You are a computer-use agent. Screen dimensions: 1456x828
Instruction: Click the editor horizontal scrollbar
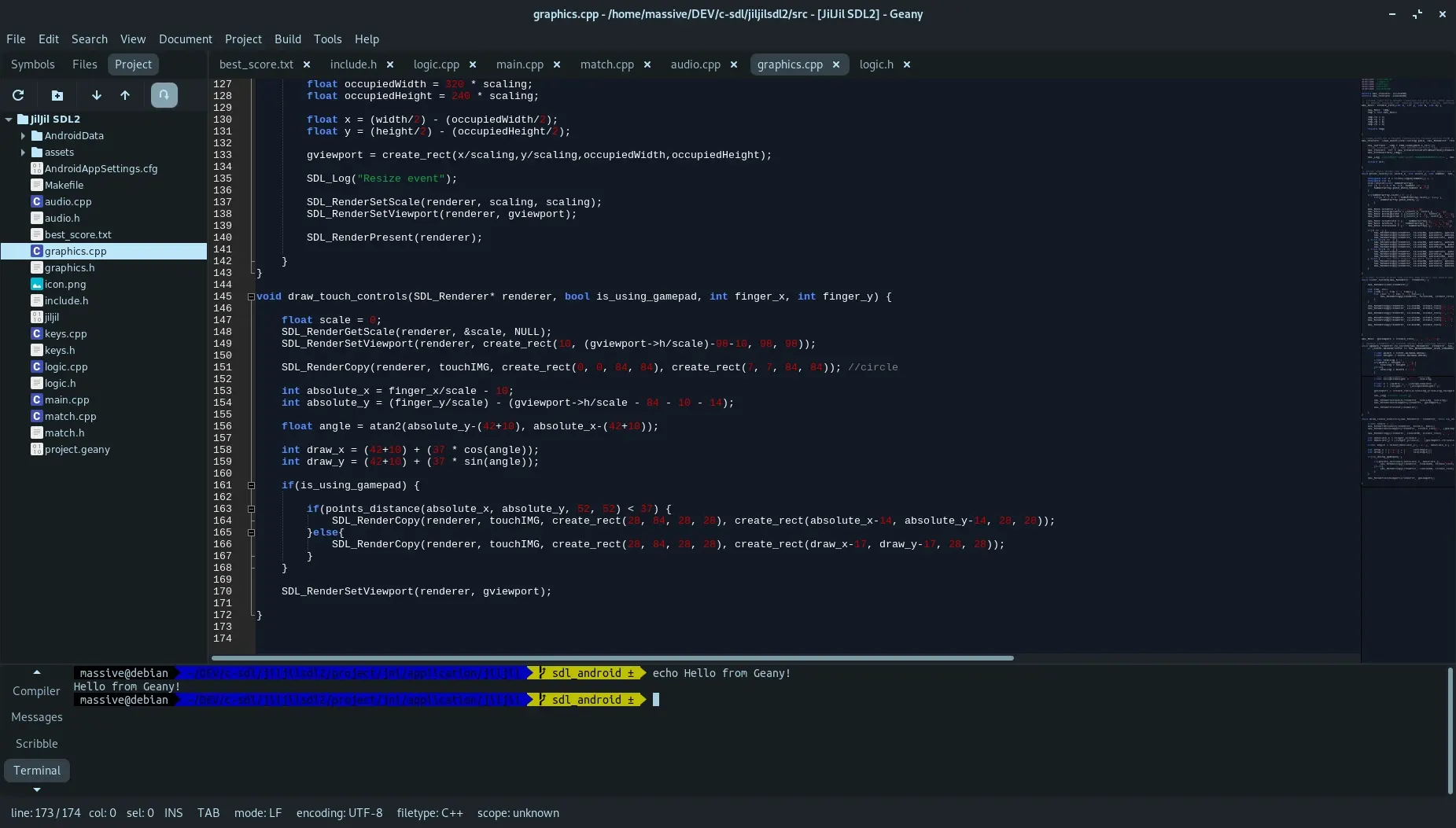(612, 657)
